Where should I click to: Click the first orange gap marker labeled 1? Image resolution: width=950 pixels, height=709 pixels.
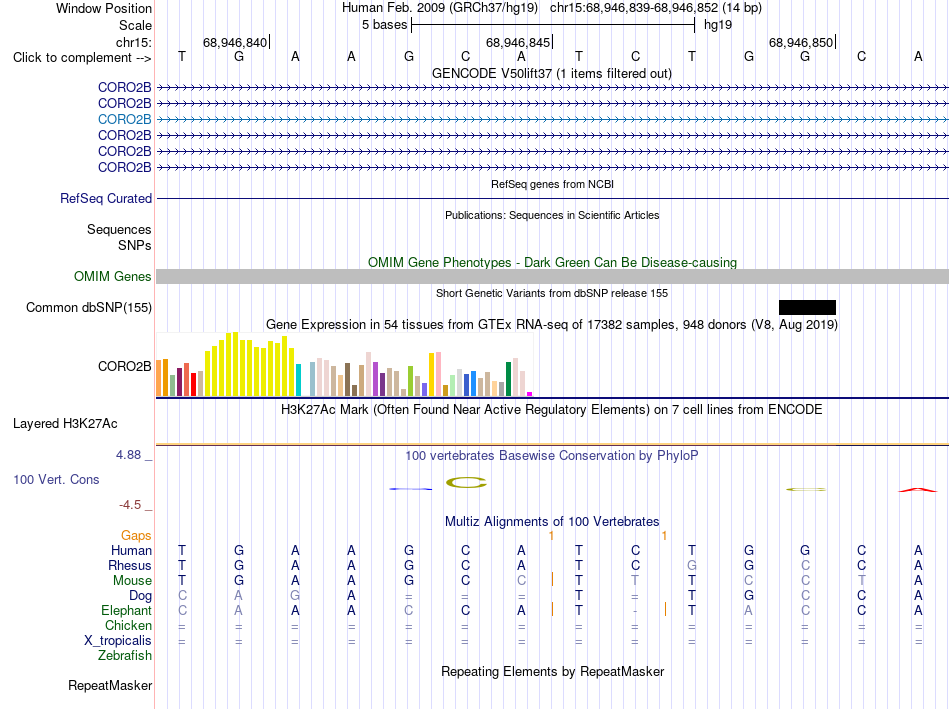point(551,536)
